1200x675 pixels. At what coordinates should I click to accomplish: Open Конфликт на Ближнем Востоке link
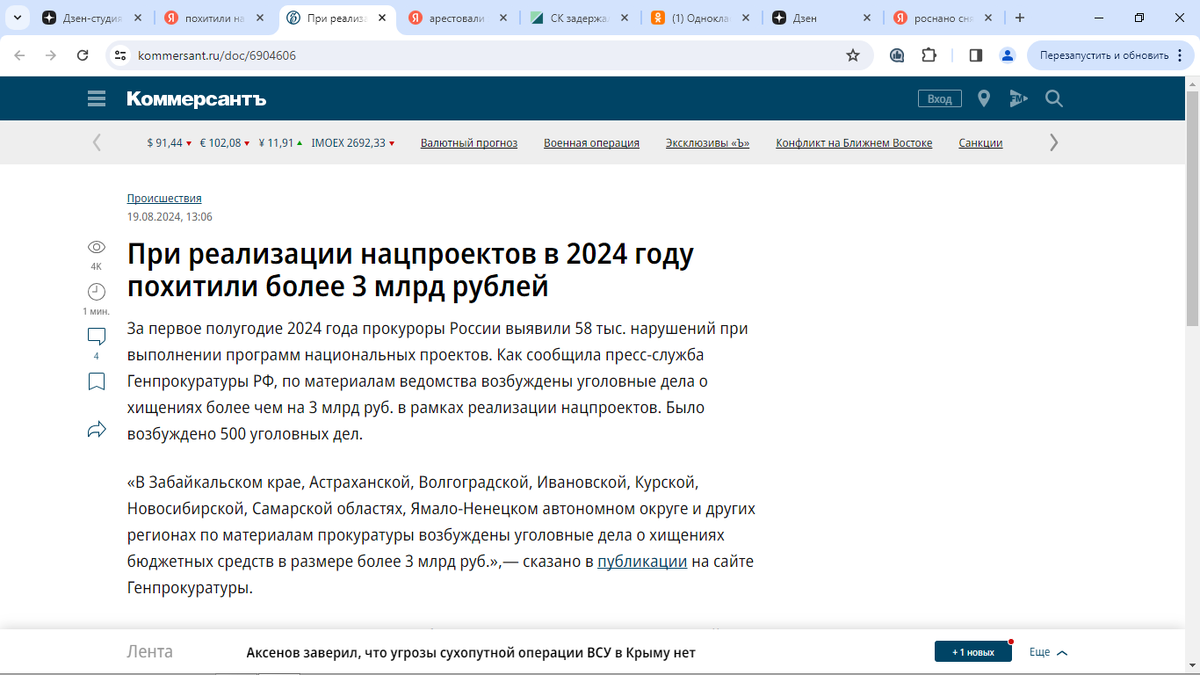pyautogui.click(x=854, y=143)
